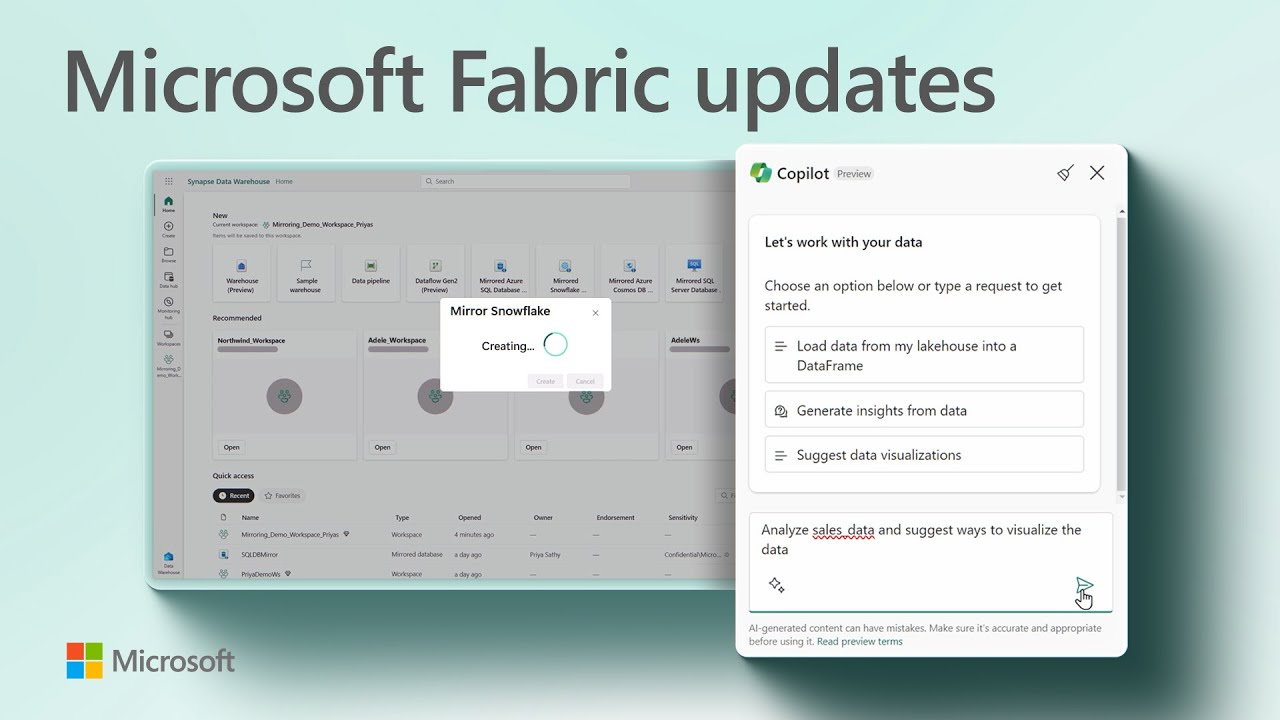Open the Read preview terms link
The height and width of the screenshot is (720, 1280).
[x=859, y=642]
